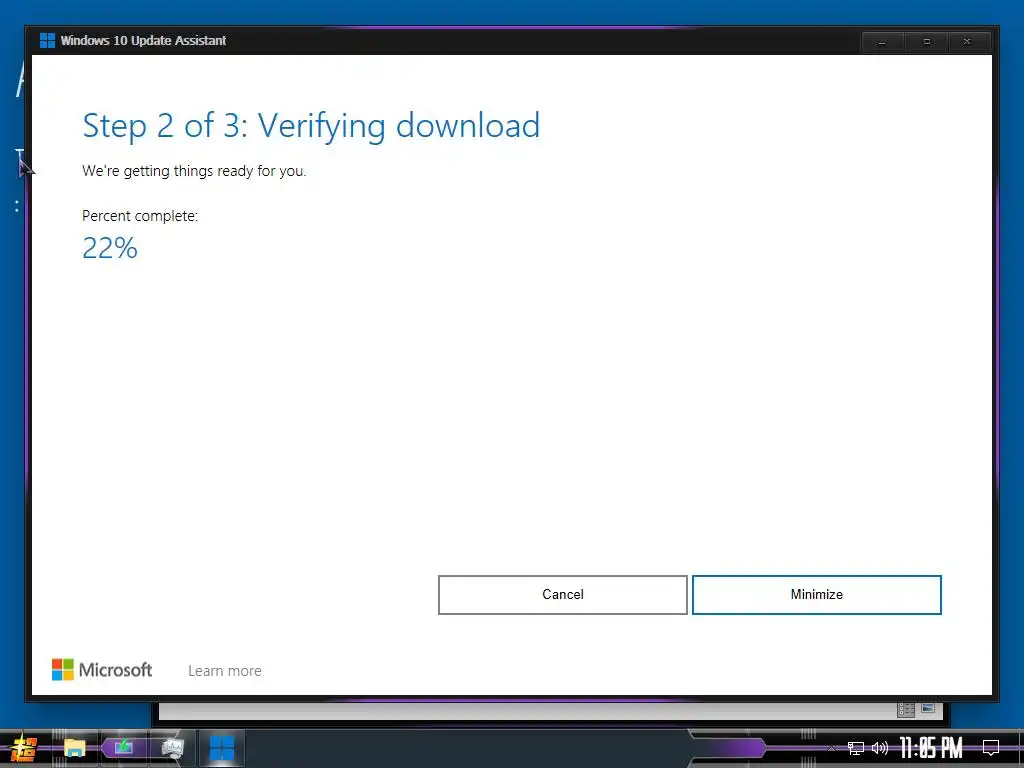Click the Step 2 of 3 heading
This screenshot has width=1024, height=768.
[311, 125]
